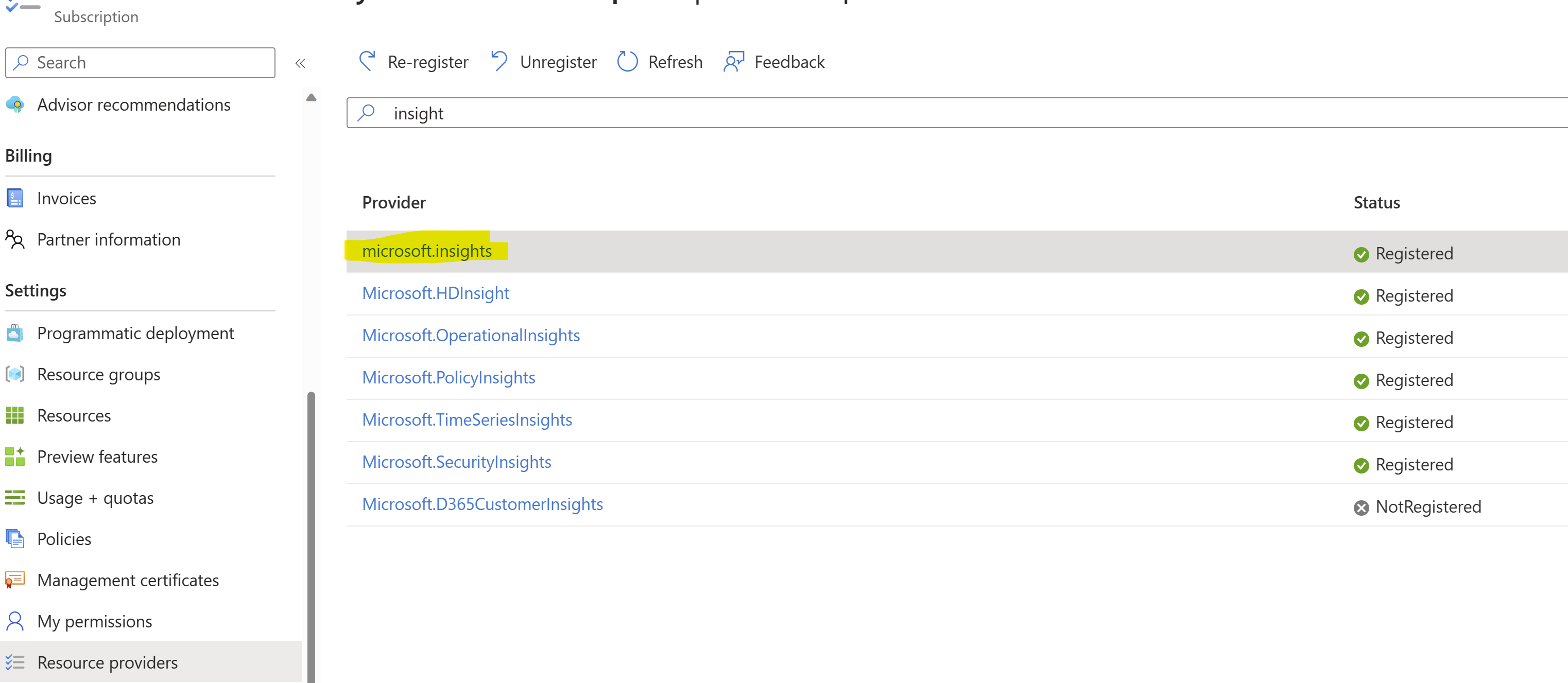Open Management certificates menu item
1568x683 pixels.
pyautogui.click(x=128, y=580)
